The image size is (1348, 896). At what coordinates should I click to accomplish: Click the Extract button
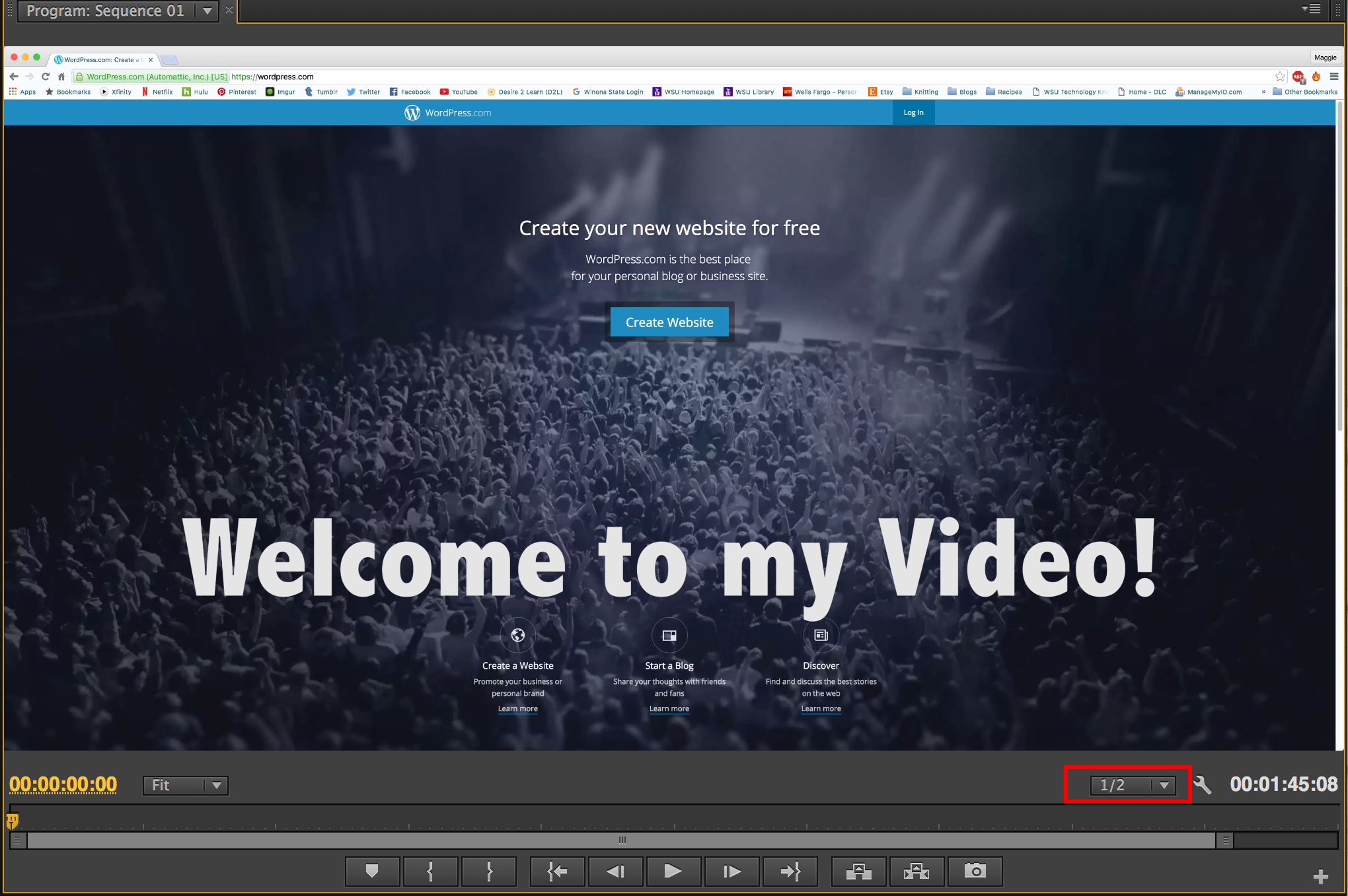(917, 872)
